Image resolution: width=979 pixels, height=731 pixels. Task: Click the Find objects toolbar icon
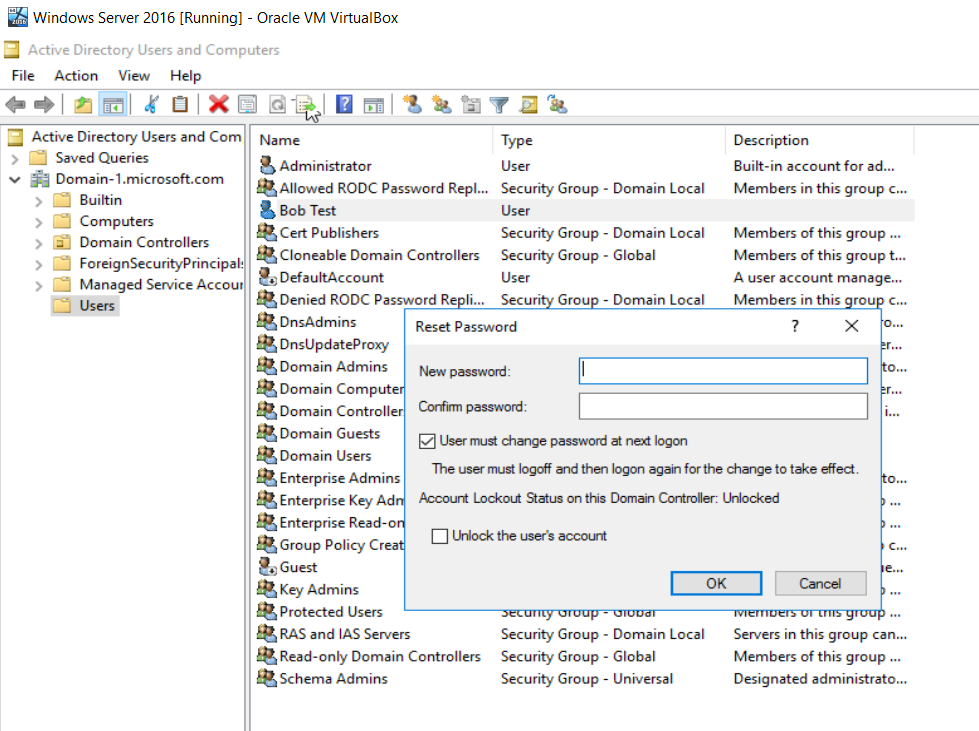pyautogui.click(x=528, y=104)
